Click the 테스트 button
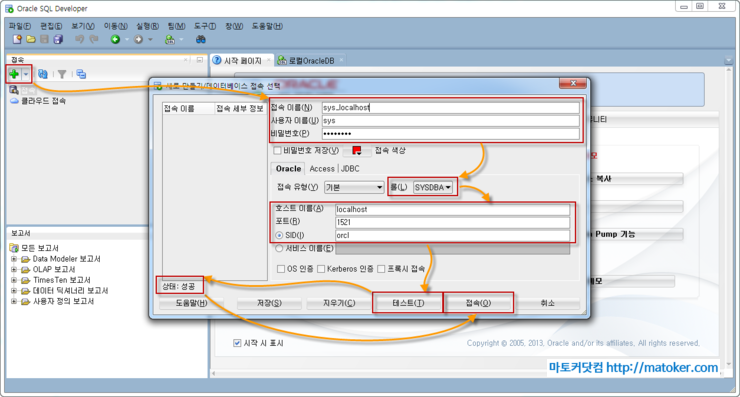740x397 pixels. [408, 303]
